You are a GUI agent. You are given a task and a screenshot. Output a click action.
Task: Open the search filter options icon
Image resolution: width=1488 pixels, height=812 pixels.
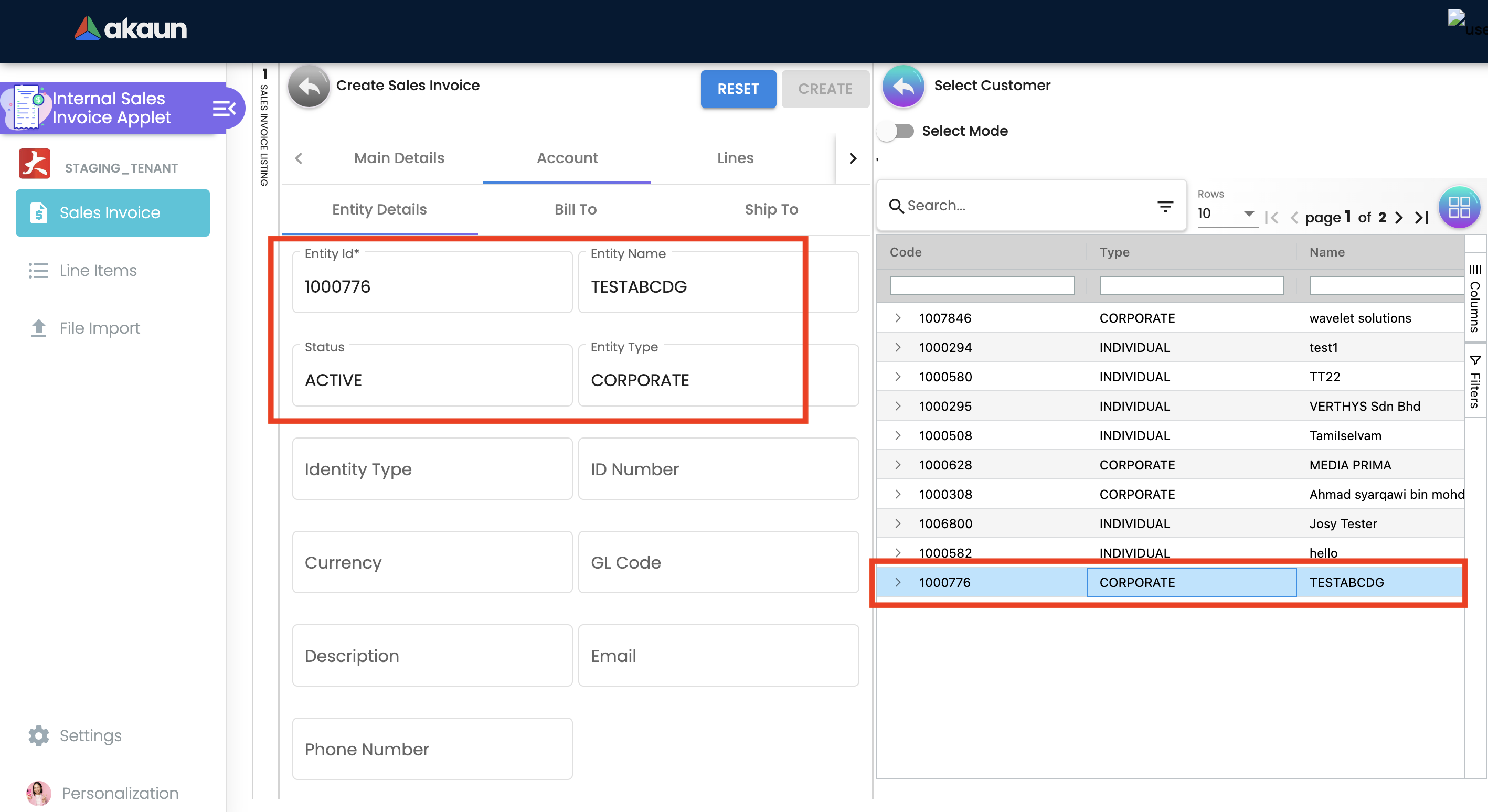point(1165,206)
